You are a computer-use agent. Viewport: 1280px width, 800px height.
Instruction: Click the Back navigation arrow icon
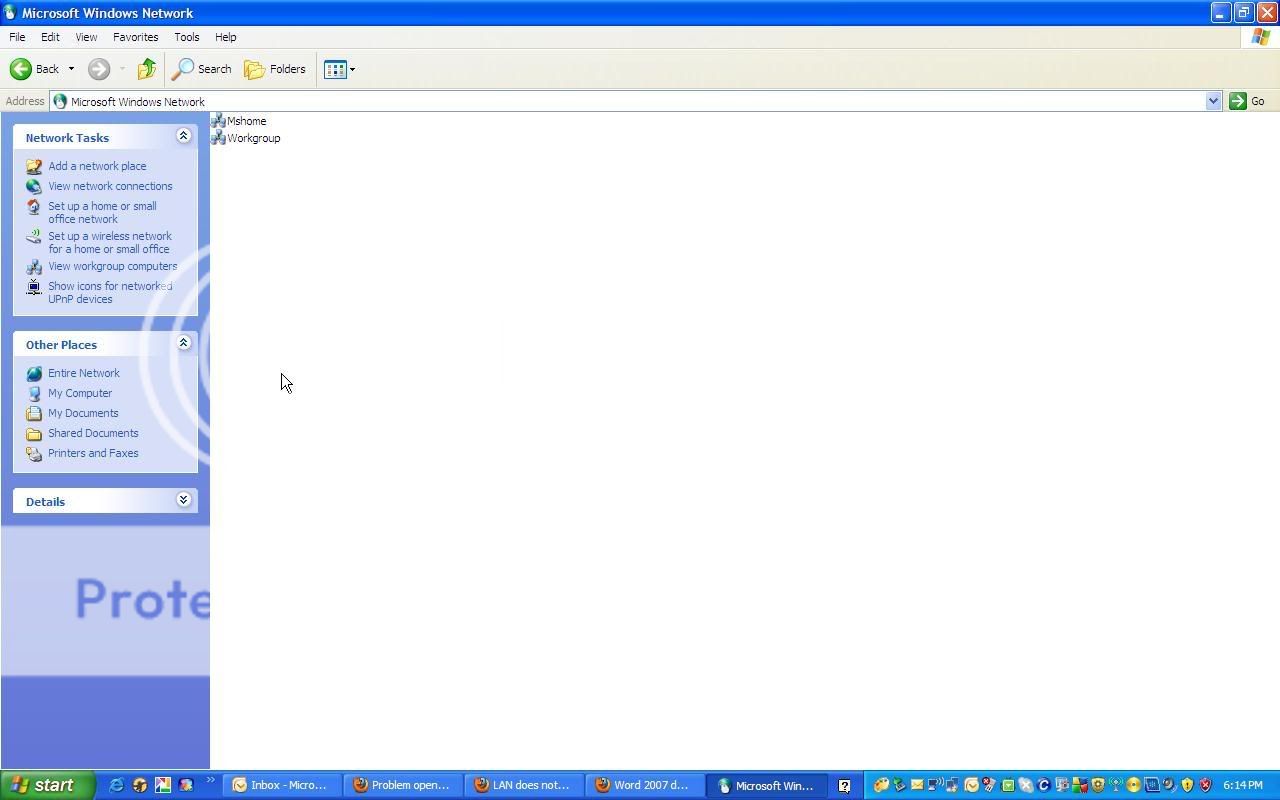(21, 69)
